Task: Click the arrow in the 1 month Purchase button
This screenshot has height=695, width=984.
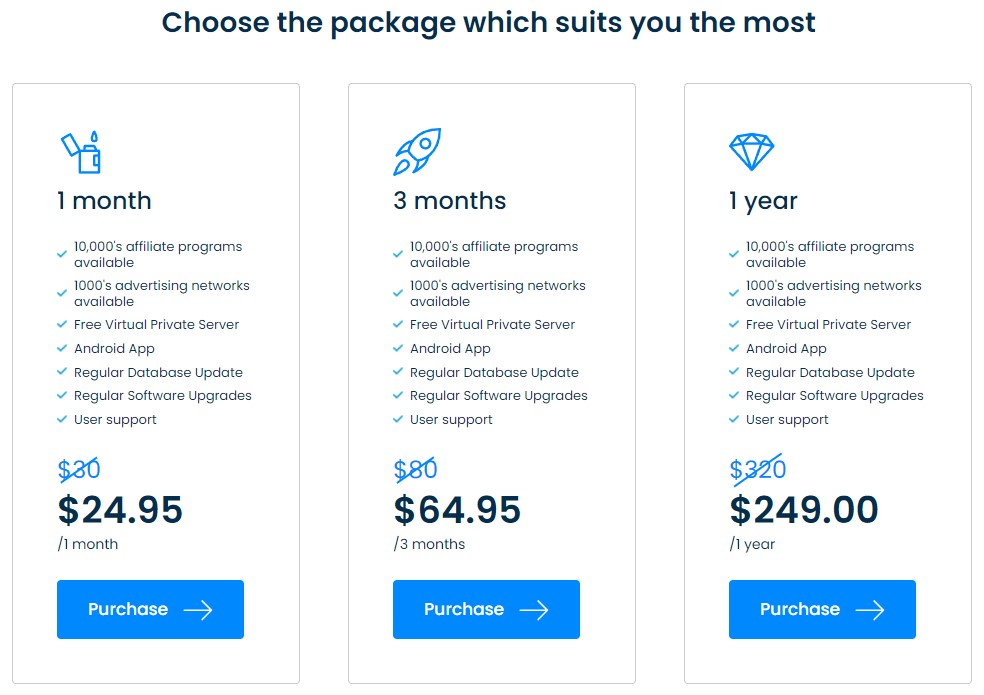Action: pyautogui.click(x=198, y=610)
